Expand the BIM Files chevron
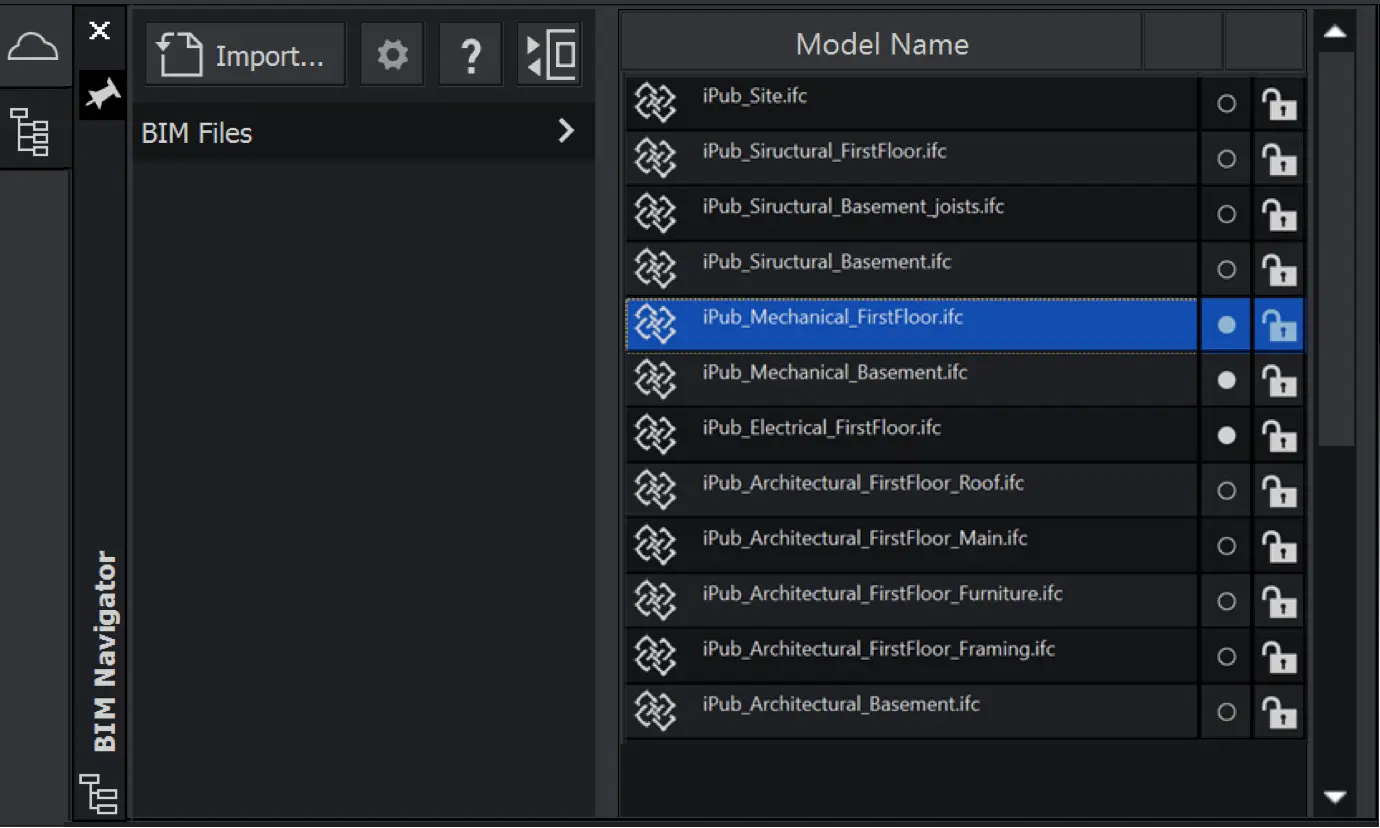The height and width of the screenshot is (828, 1380). 566,131
